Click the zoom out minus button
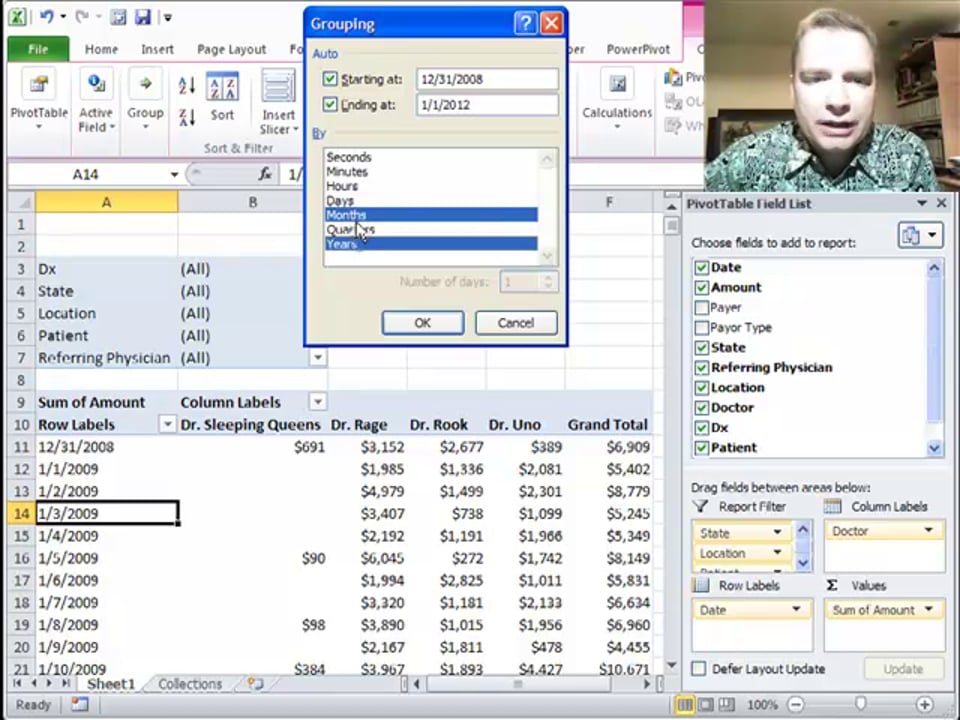960x720 pixels. tap(795, 704)
